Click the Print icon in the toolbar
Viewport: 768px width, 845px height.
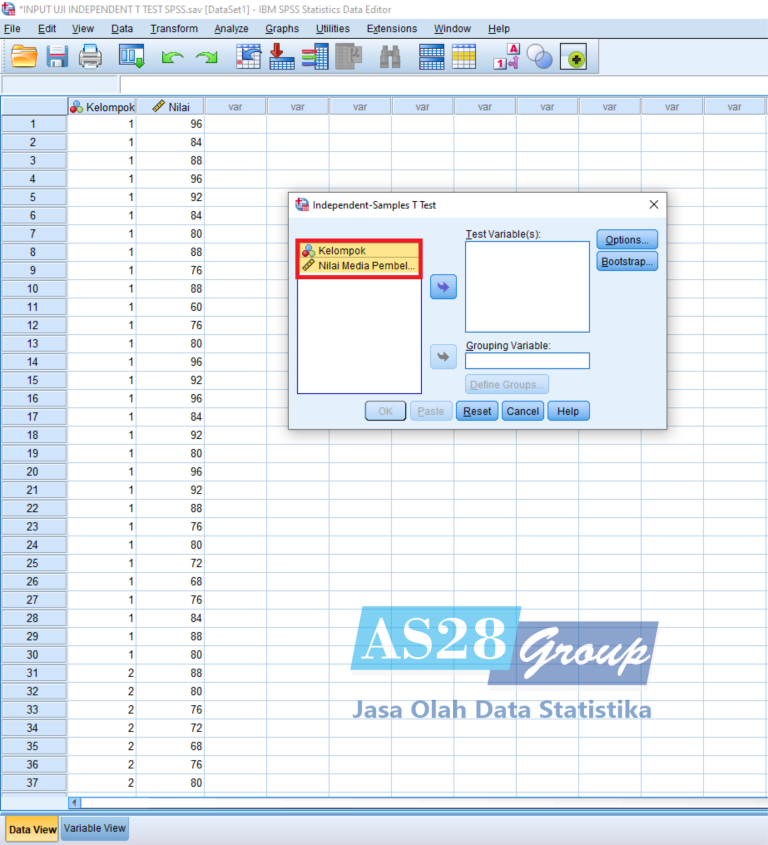pyautogui.click(x=90, y=57)
